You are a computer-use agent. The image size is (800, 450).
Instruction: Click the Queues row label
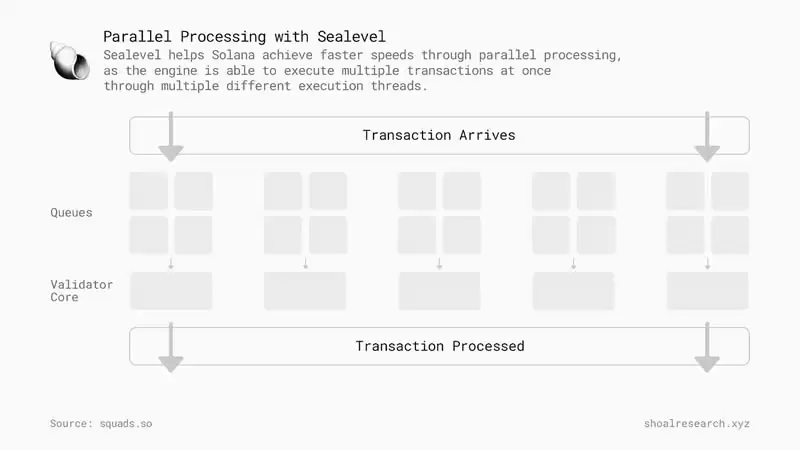71,213
